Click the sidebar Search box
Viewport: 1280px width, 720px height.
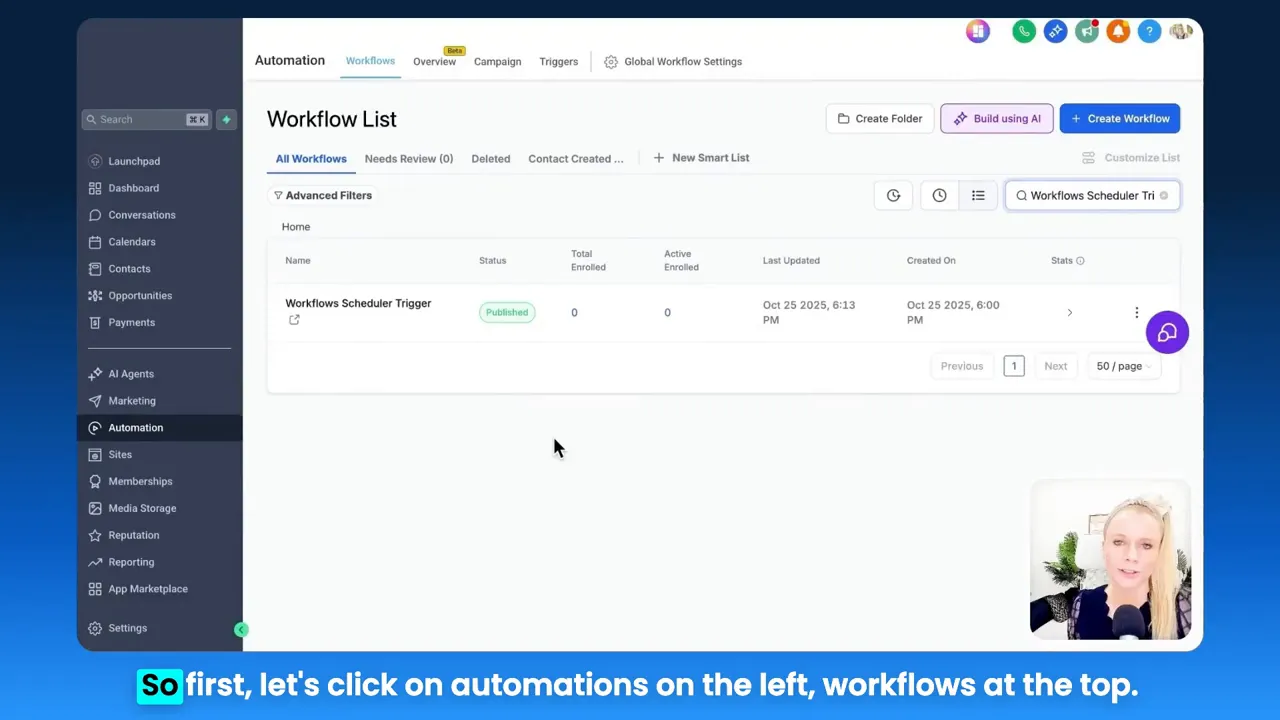coord(146,120)
